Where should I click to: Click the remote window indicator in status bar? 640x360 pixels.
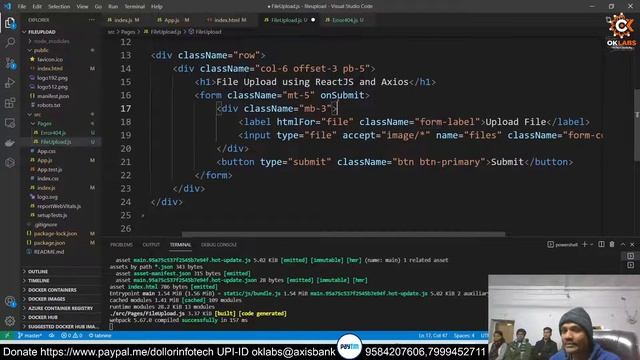7,336
